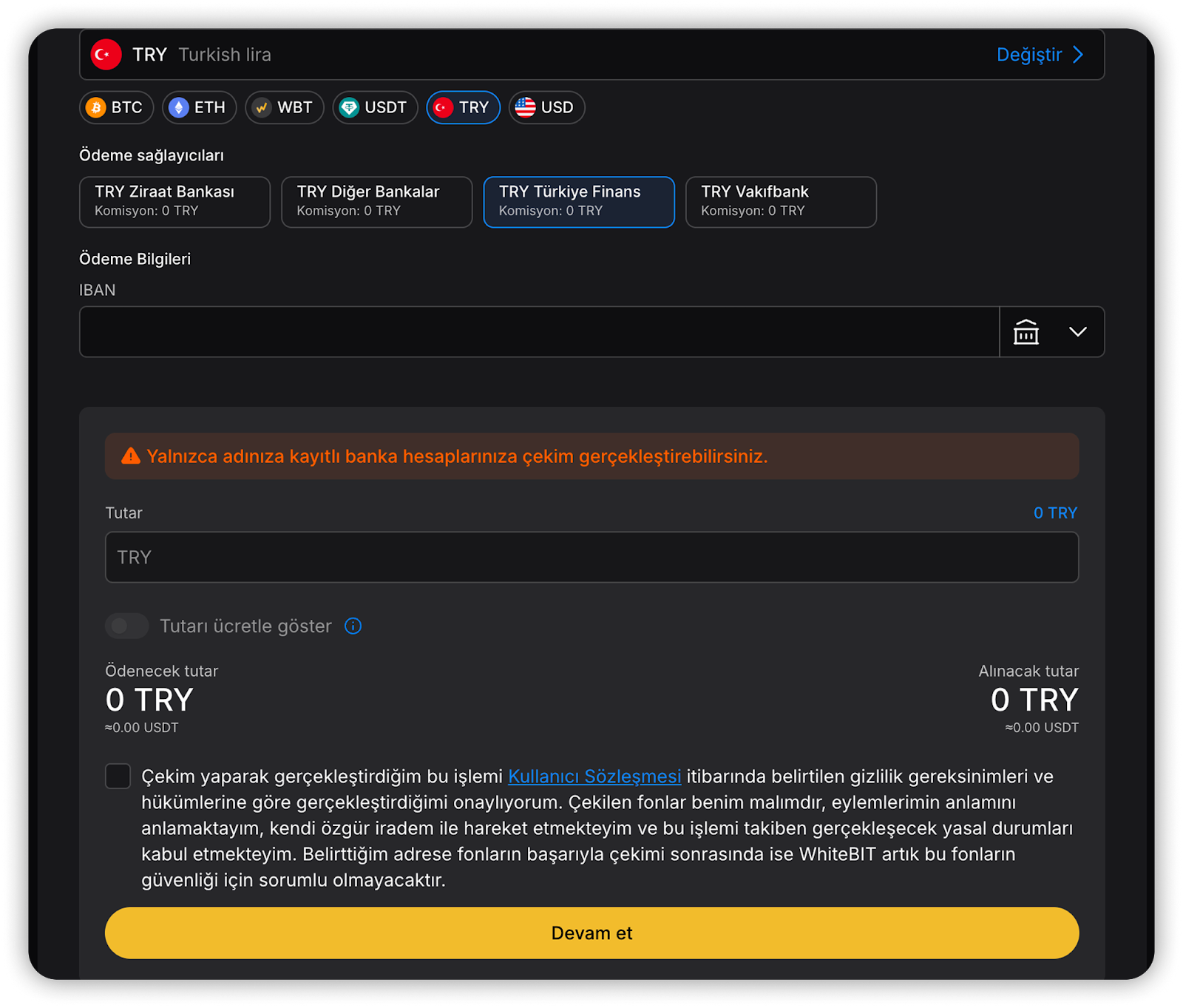This screenshot has height=1008, width=1183.
Task: Choose TRY Vakıfbank payment provider
Action: [x=780, y=201]
